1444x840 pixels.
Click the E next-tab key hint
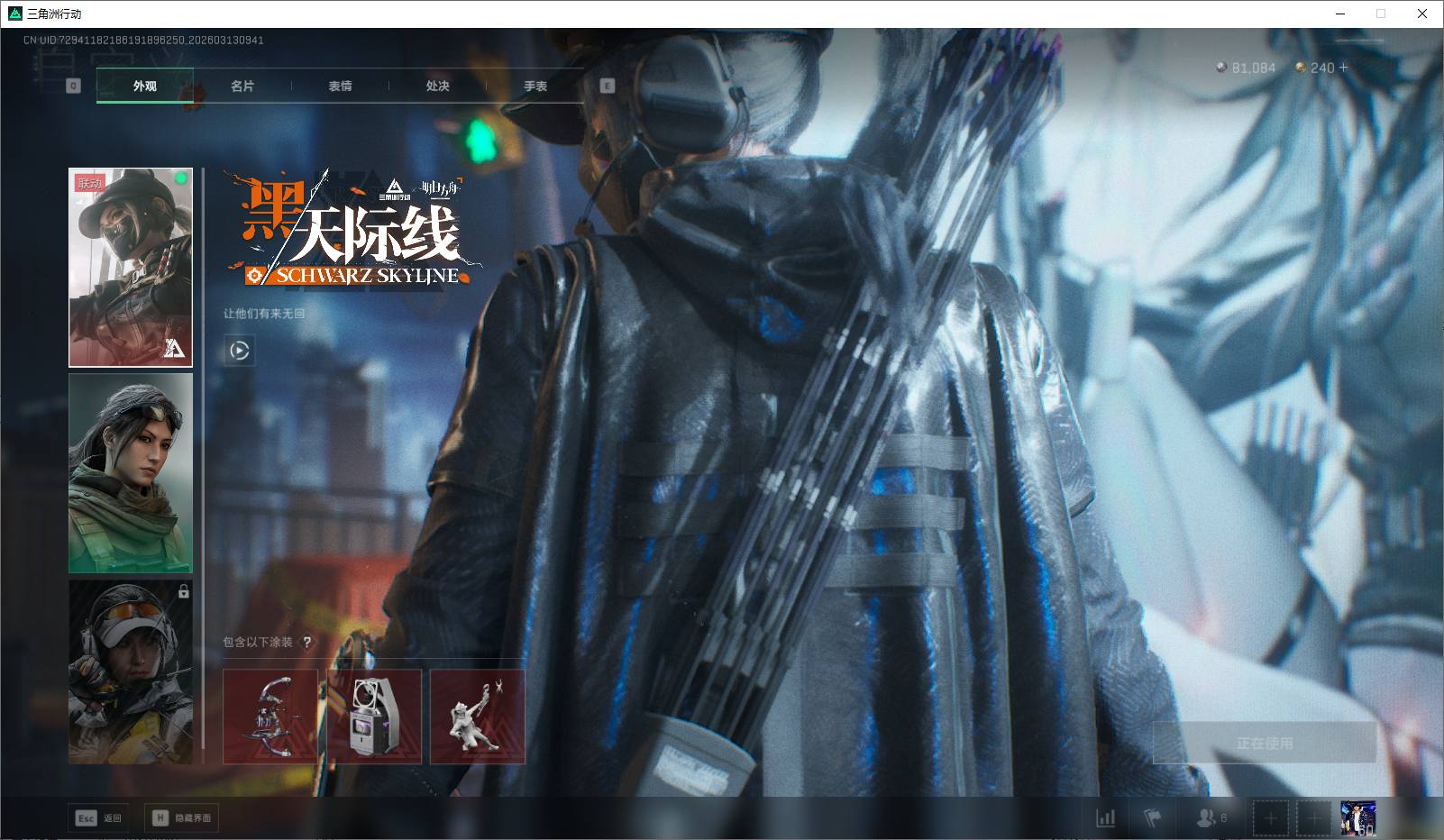click(607, 86)
